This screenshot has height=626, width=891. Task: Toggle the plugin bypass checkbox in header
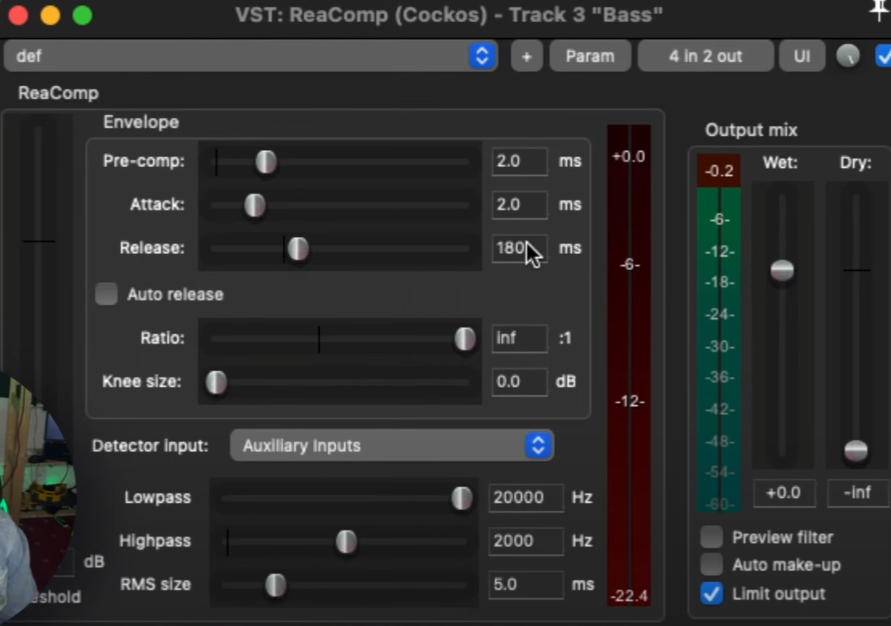click(884, 56)
